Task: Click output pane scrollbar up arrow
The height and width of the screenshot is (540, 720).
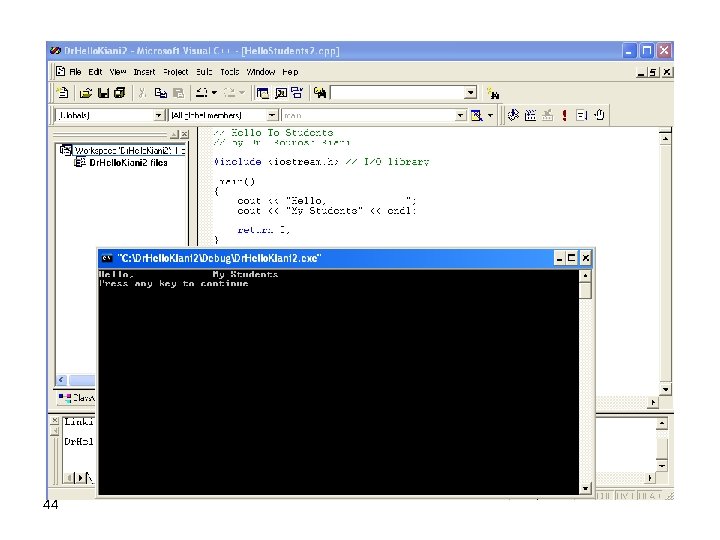Action: pos(662,423)
